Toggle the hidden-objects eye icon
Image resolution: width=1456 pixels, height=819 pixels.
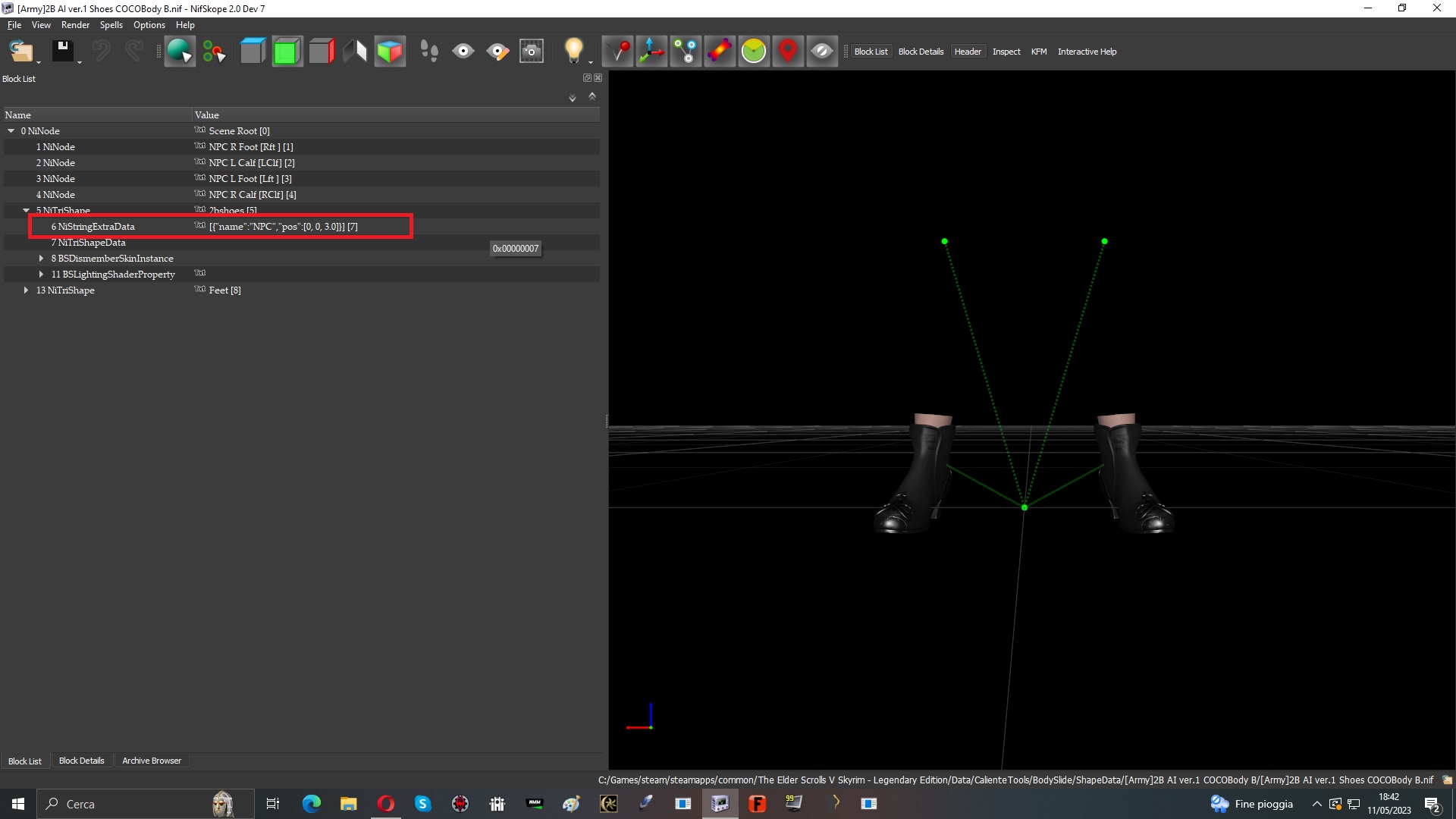822,52
